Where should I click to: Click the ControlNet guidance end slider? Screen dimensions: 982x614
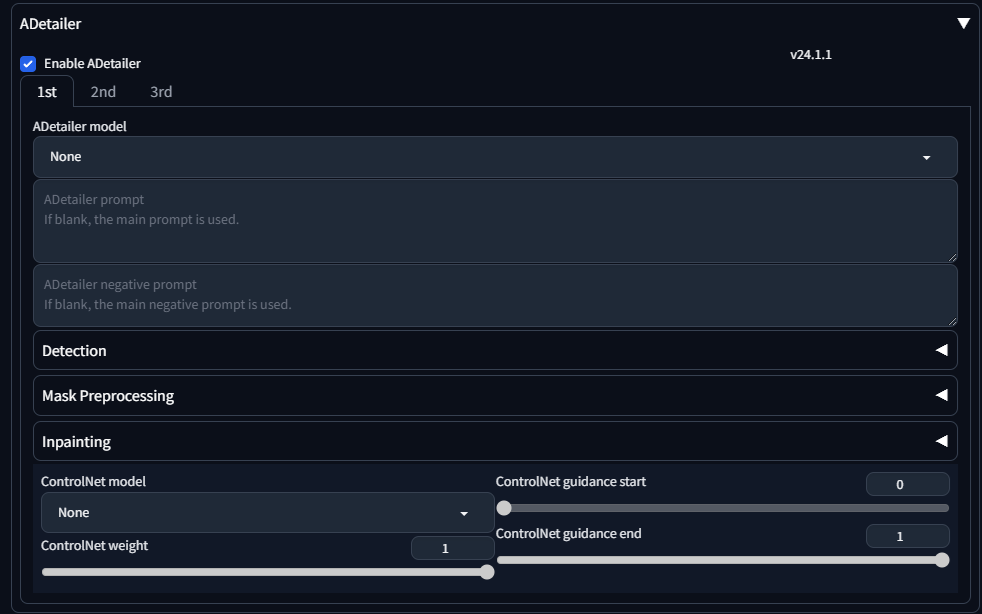click(723, 560)
